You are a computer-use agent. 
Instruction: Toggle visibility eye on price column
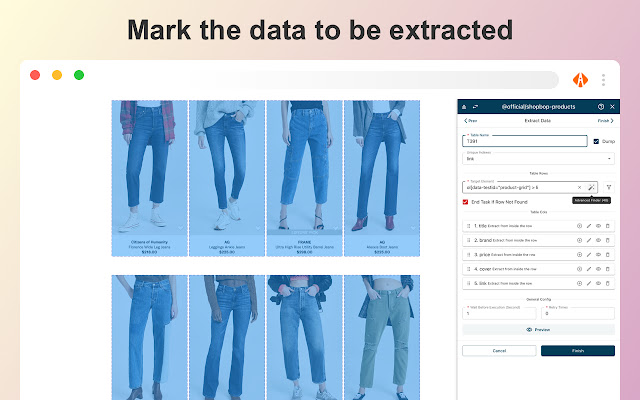tap(598, 255)
